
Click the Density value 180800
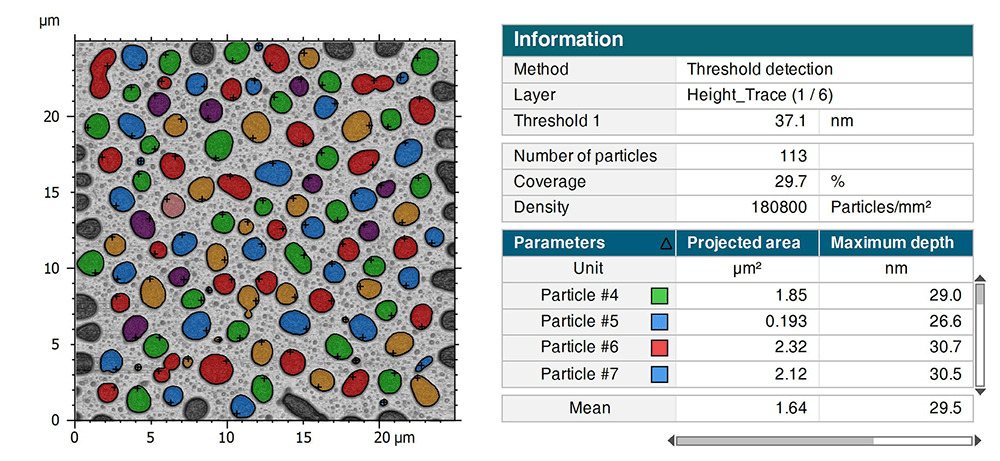point(779,207)
